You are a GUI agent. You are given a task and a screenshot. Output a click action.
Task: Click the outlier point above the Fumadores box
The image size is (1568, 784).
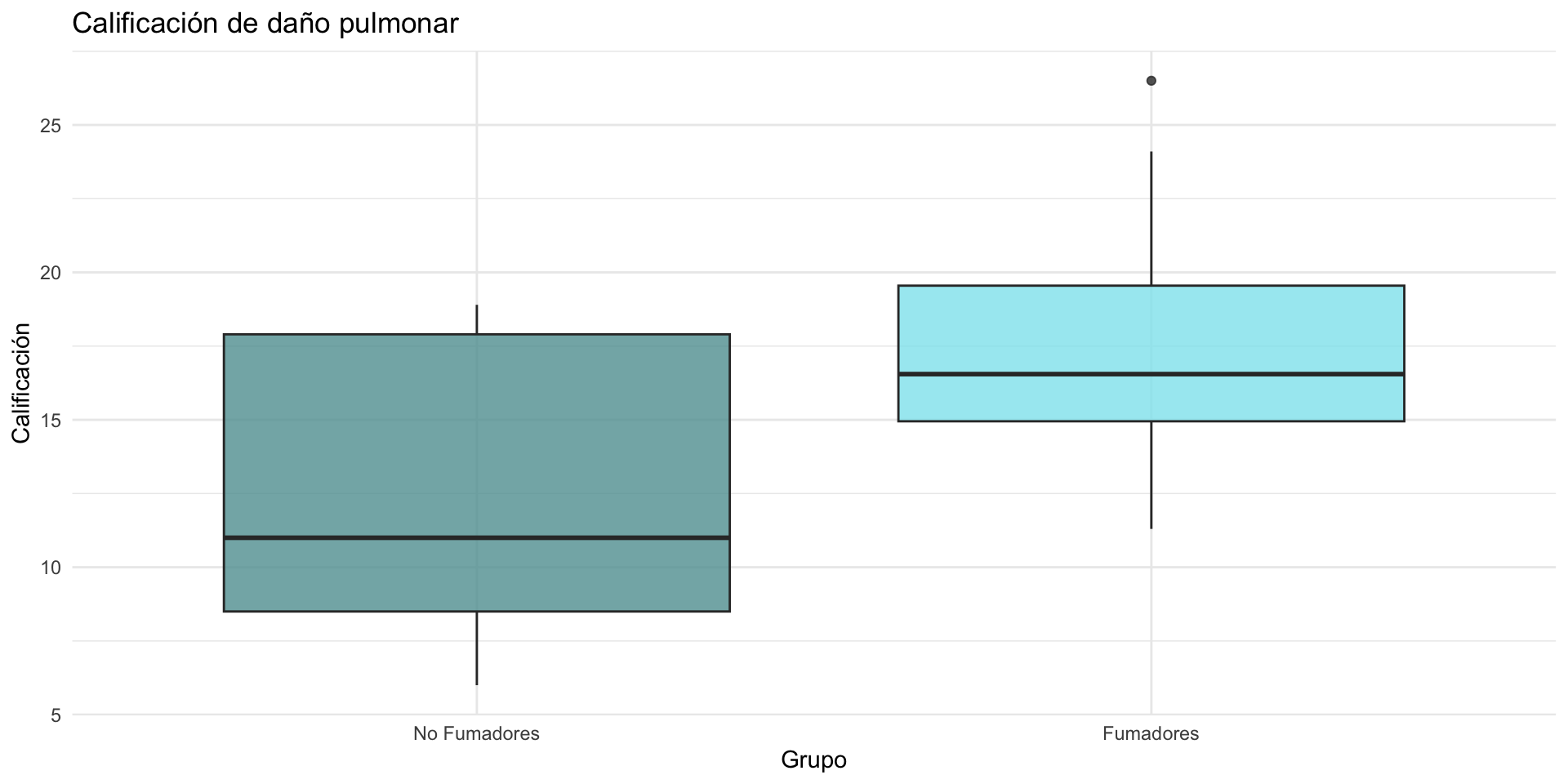coord(1151,80)
